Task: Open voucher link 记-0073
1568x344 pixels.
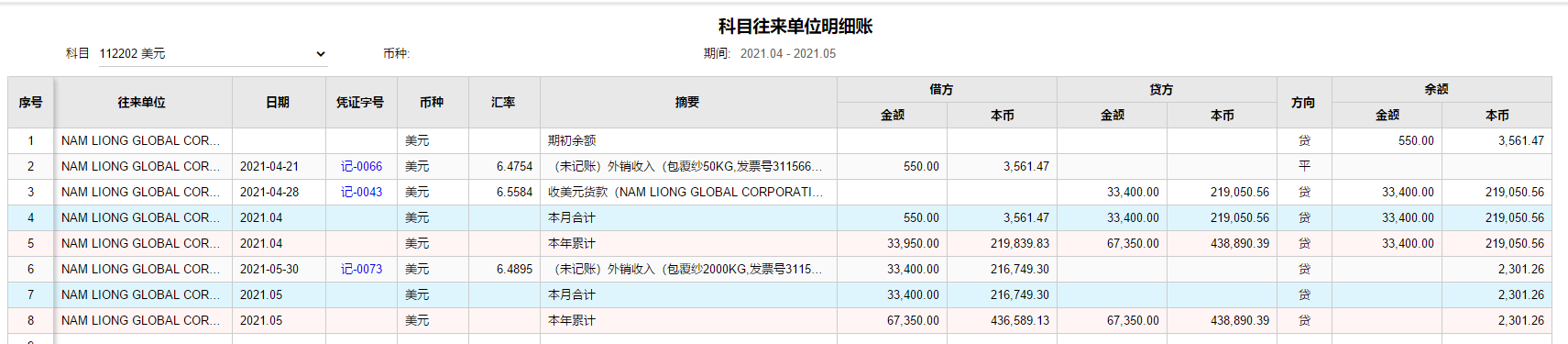Action: (x=361, y=269)
